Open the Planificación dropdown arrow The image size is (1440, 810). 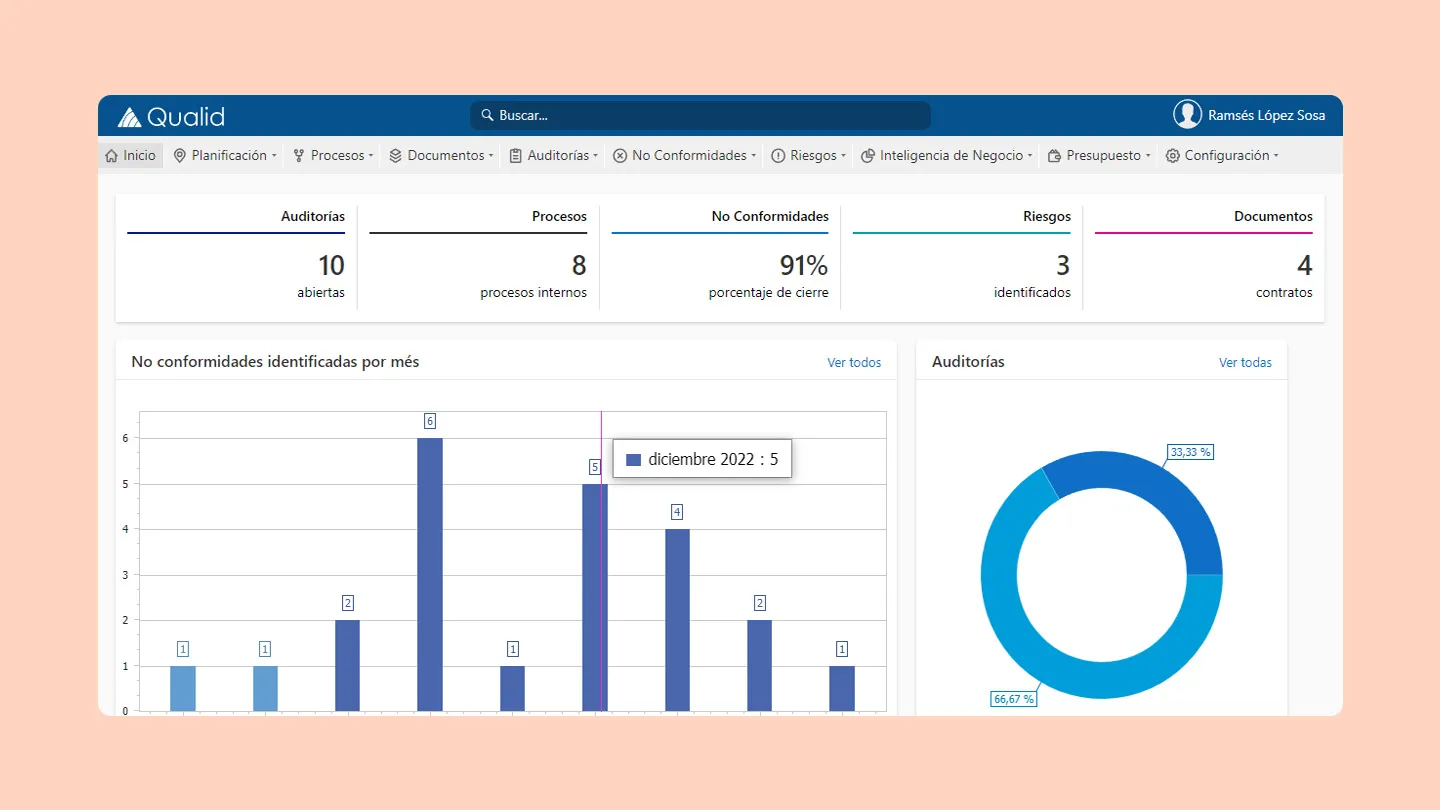click(274, 156)
